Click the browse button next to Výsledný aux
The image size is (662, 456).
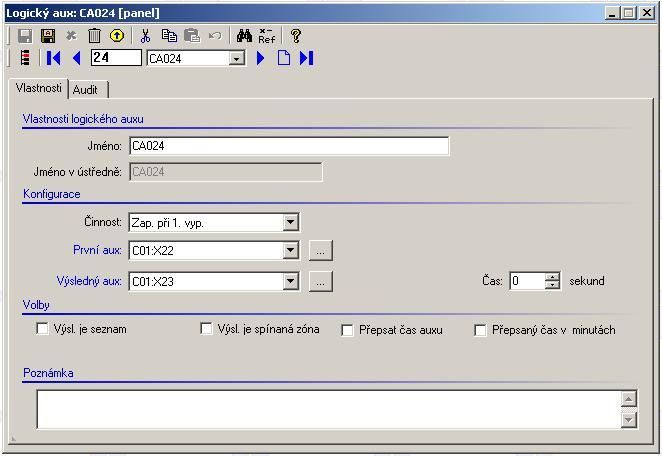[319, 282]
